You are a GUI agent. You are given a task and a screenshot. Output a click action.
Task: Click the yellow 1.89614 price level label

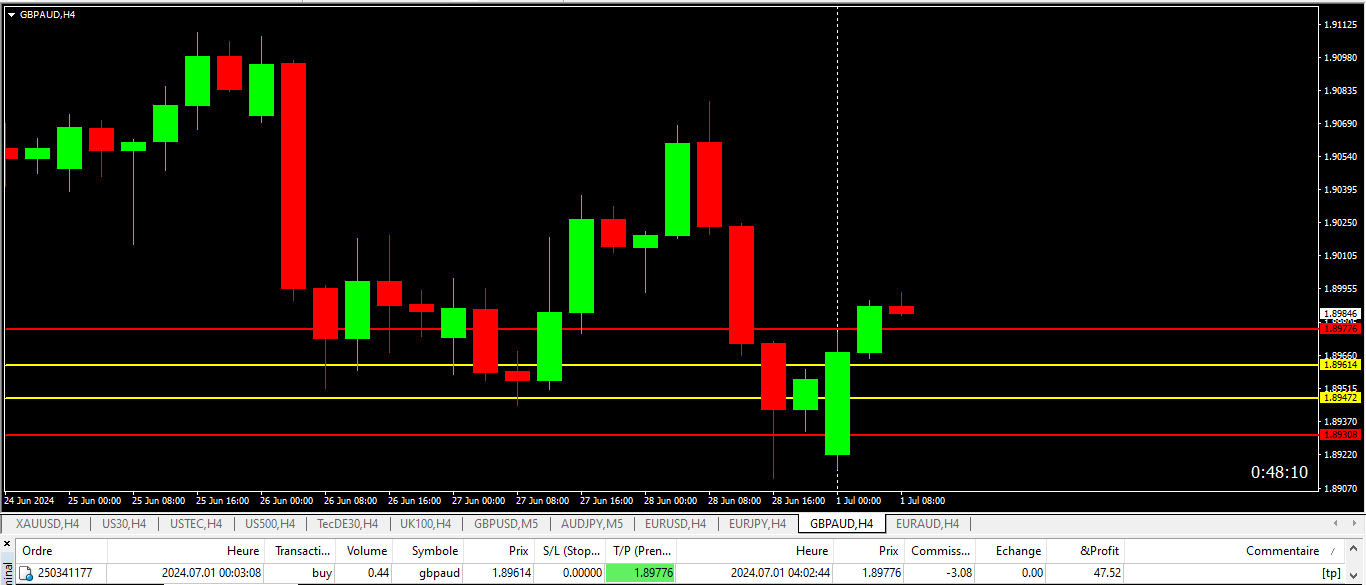tap(1339, 365)
